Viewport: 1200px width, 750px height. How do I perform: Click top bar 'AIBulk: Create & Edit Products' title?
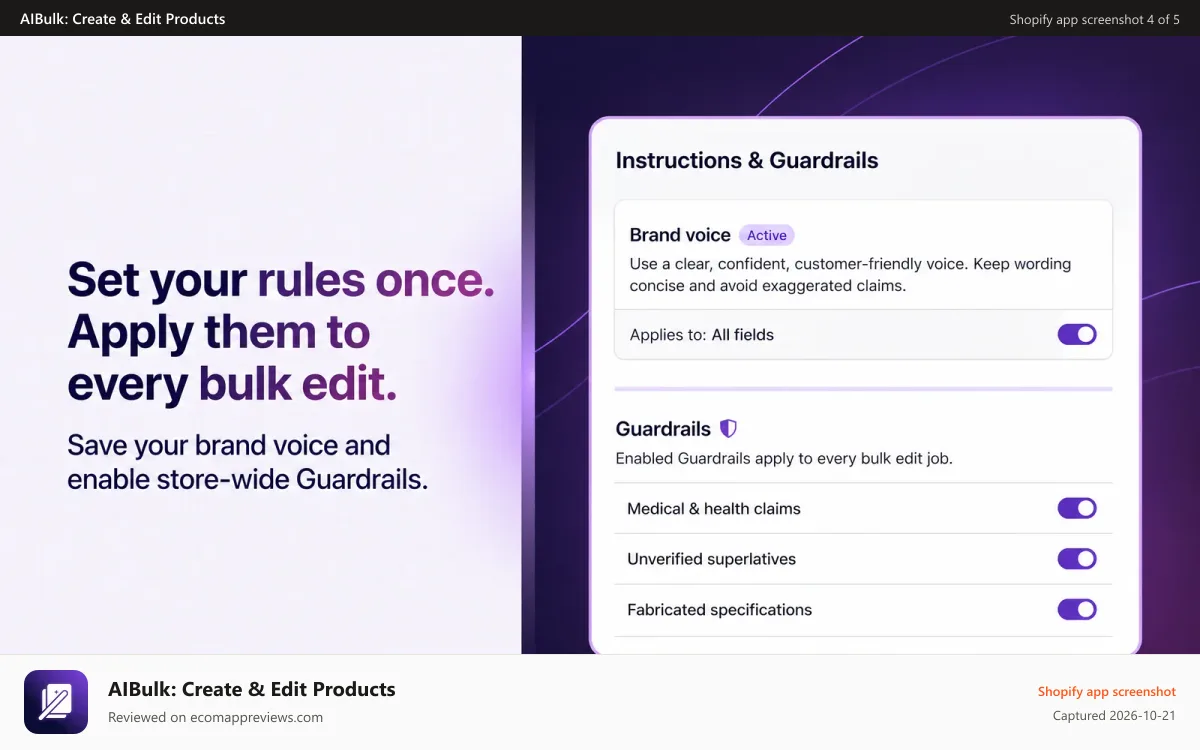pyautogui.click(x=122, y=18)
